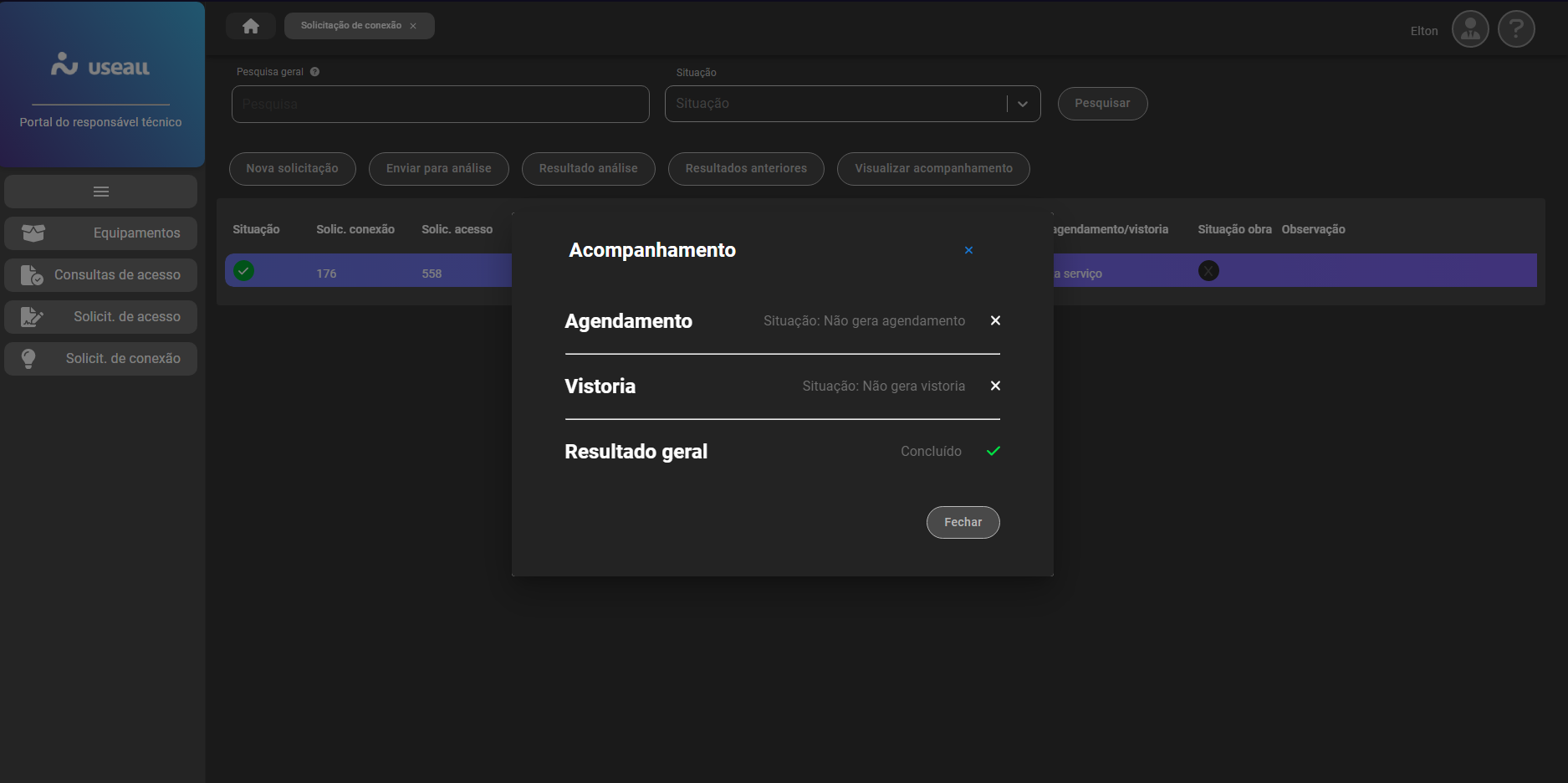Click the home icon button

point(250,26)
